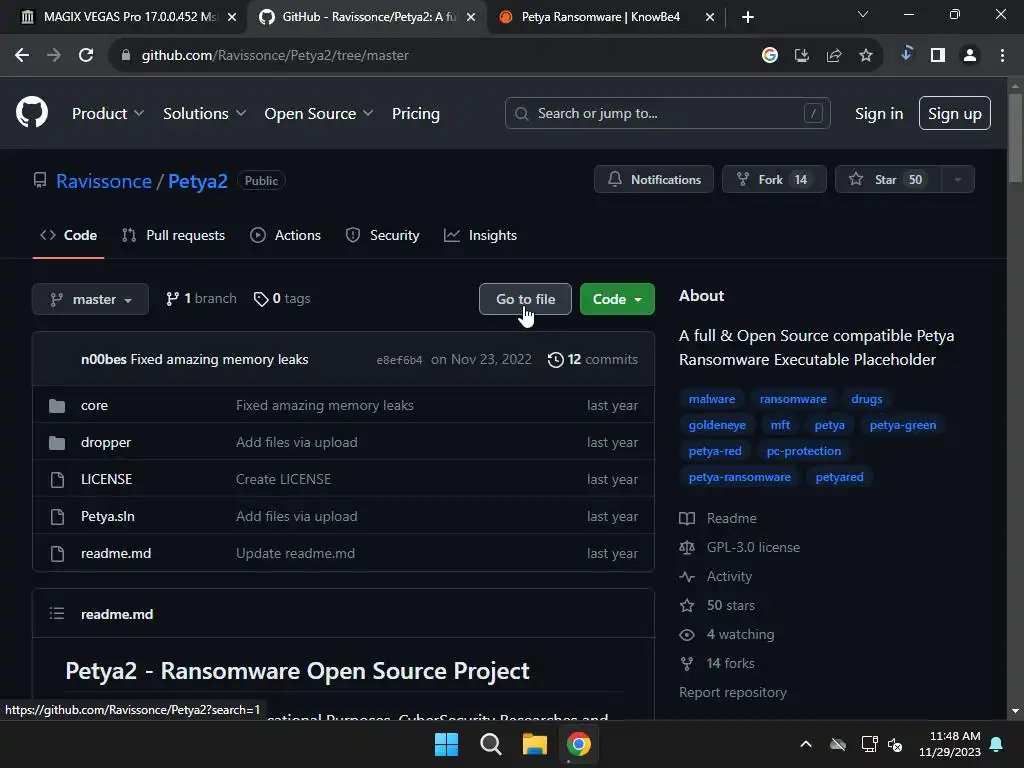Click the Petya2 repository name link

(x=198, y=182)
